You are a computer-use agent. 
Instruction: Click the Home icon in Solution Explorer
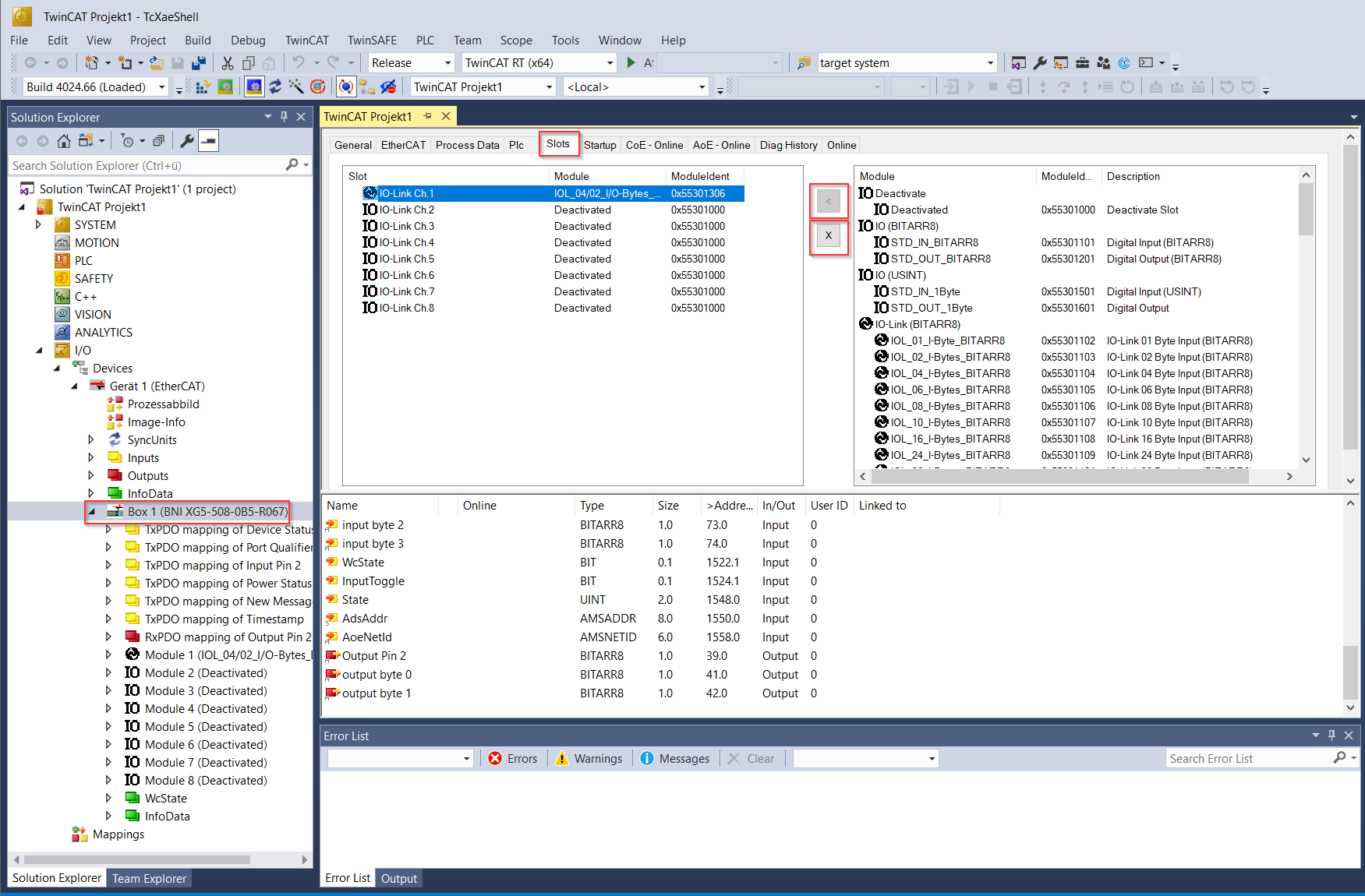pos(64,141)
